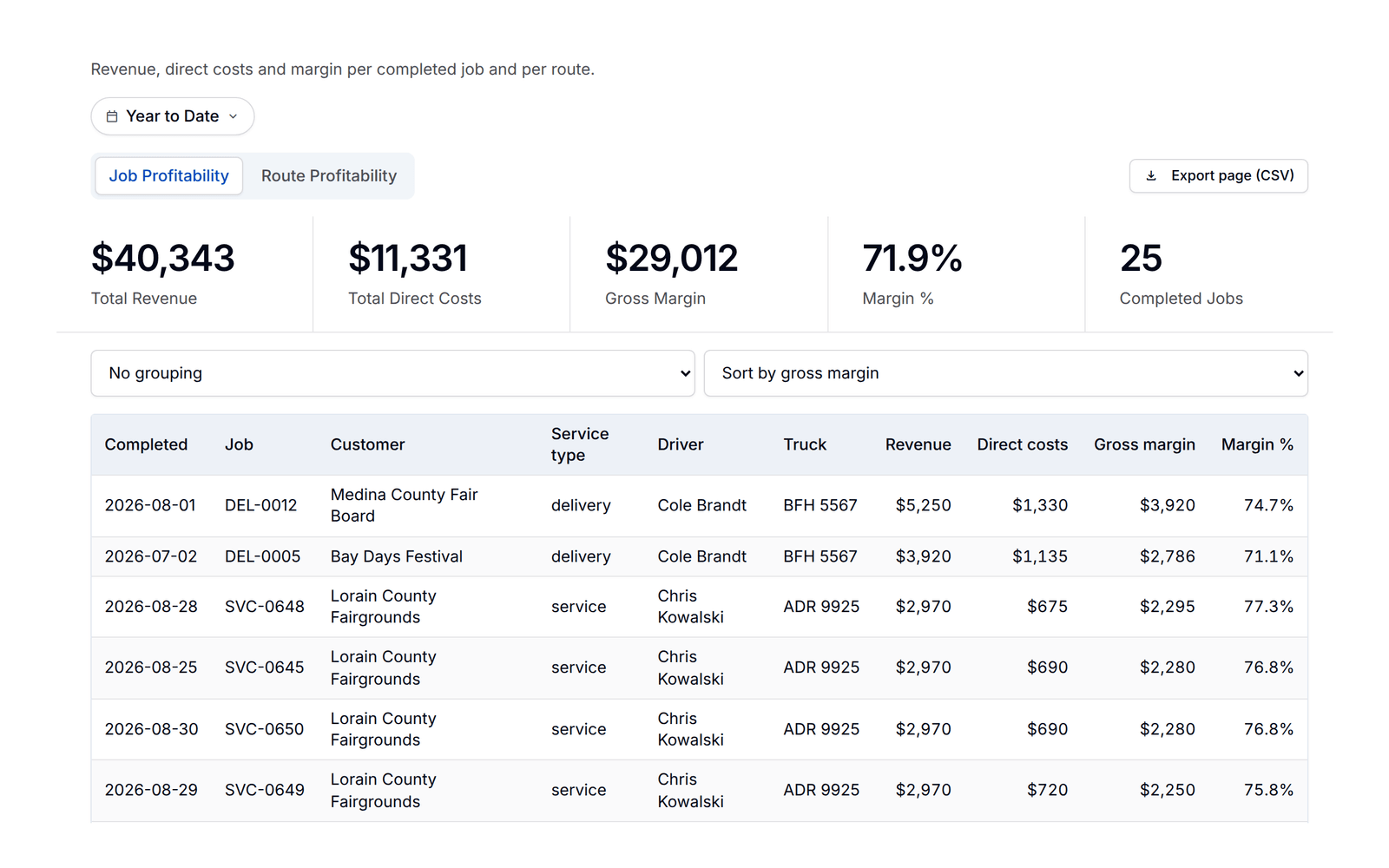
Task: Click the $5,250 revenue cell
Action: [x=924, y=505]
